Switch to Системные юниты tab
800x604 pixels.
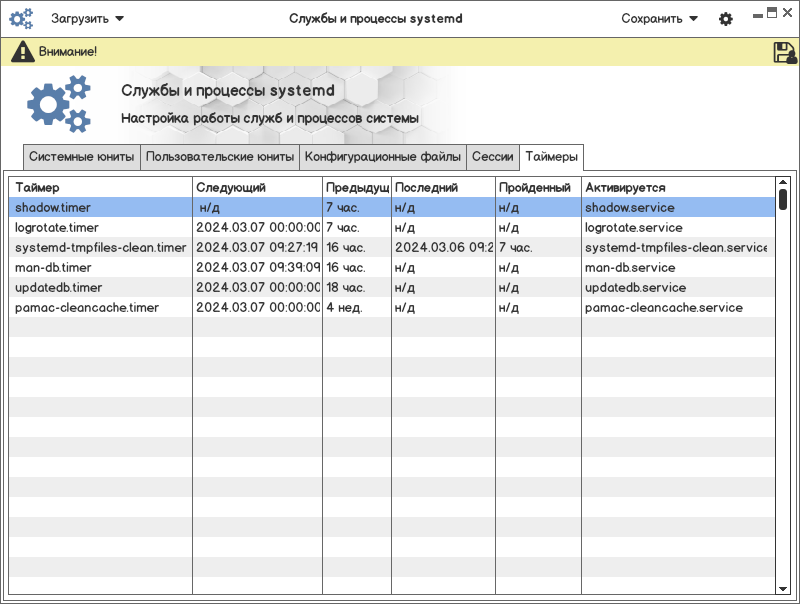click(x=81, y=157)
